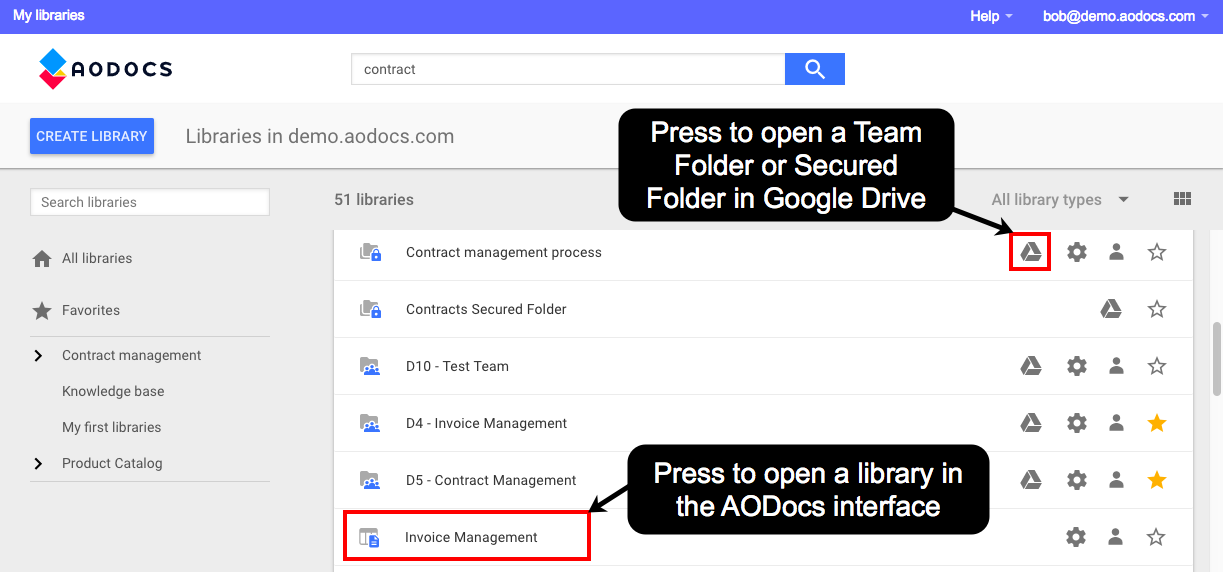The height and width of the screenshot is (572, 1223).
Task: Select Contract management sidebar entry
Action: tap(131, 355)
